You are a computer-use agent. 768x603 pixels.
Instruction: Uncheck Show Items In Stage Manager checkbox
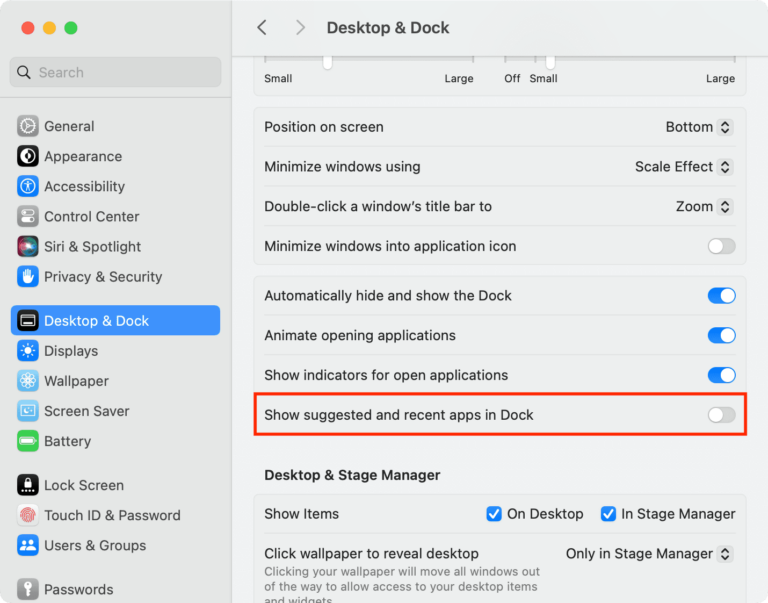[608, 514]
